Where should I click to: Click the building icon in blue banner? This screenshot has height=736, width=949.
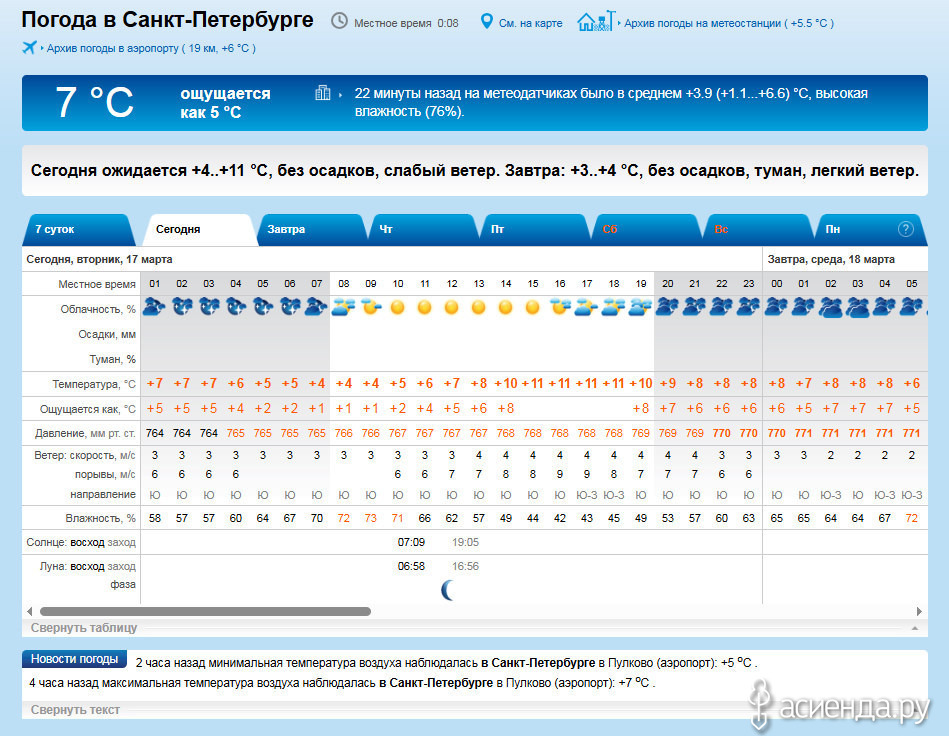click(323, 93)
